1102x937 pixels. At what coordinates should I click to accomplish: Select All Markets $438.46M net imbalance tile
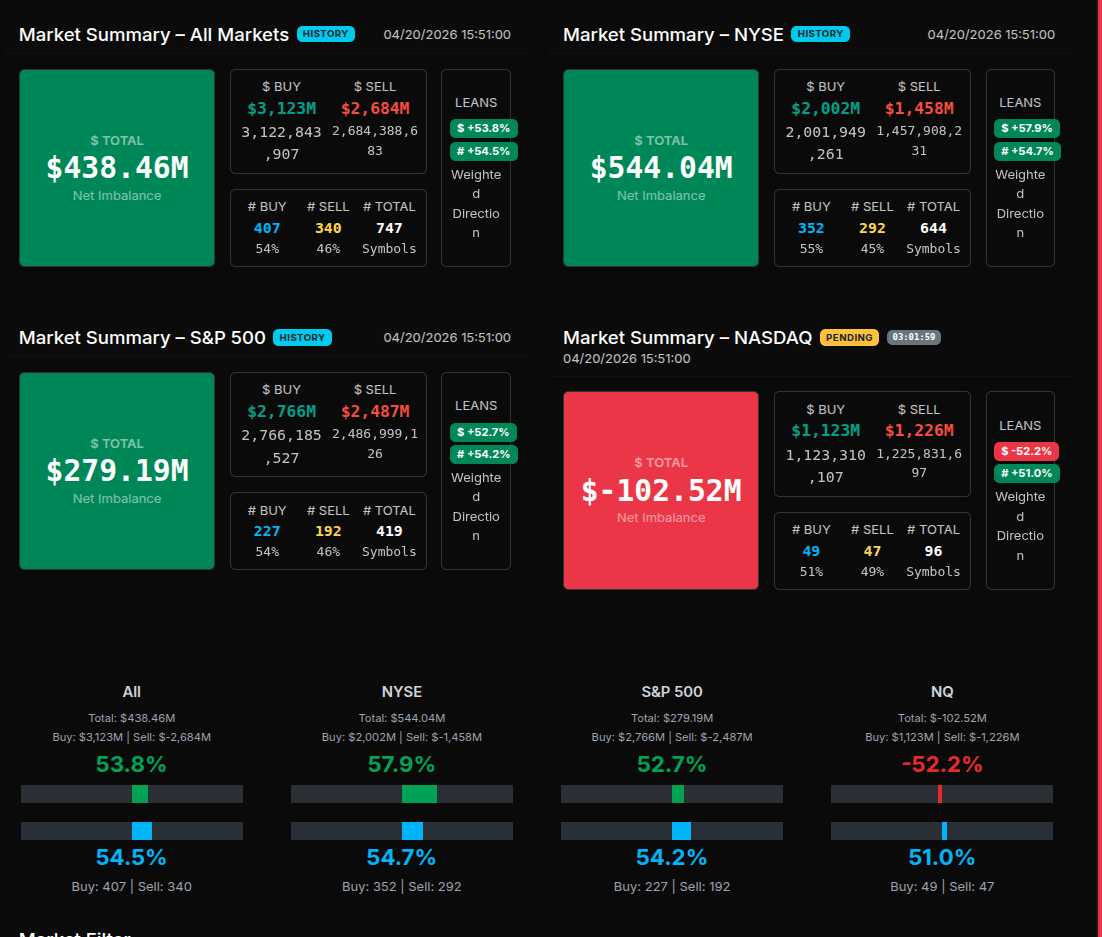pos(117,168)
